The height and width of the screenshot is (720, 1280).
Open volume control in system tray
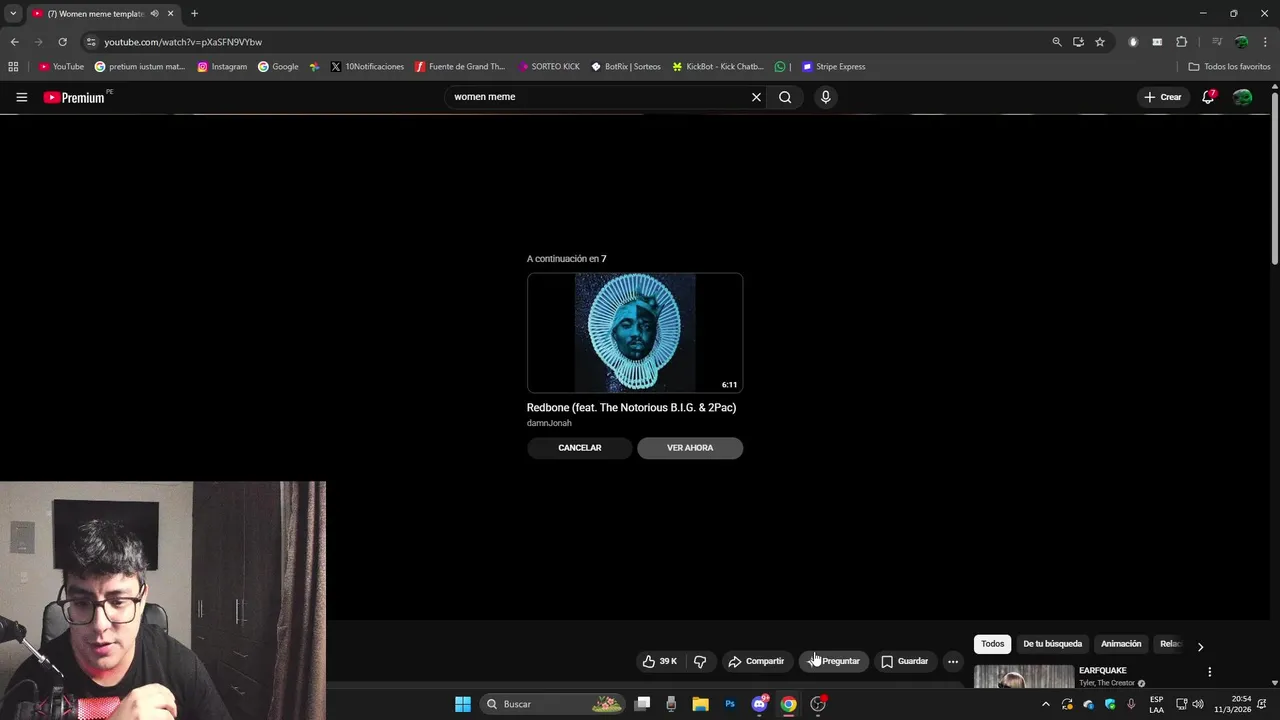click(x=1198, y=704)
